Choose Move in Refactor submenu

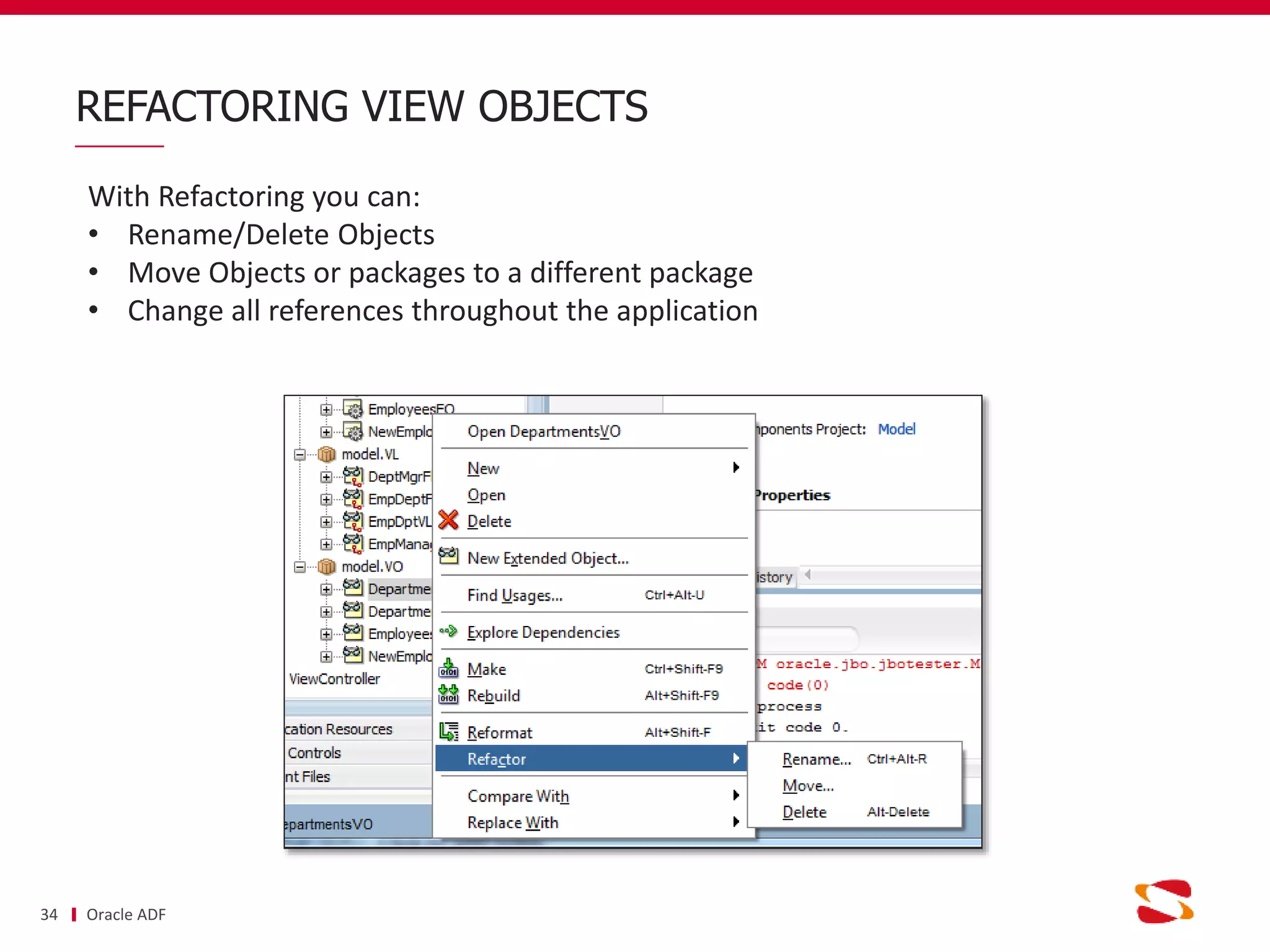pos(855,786)
